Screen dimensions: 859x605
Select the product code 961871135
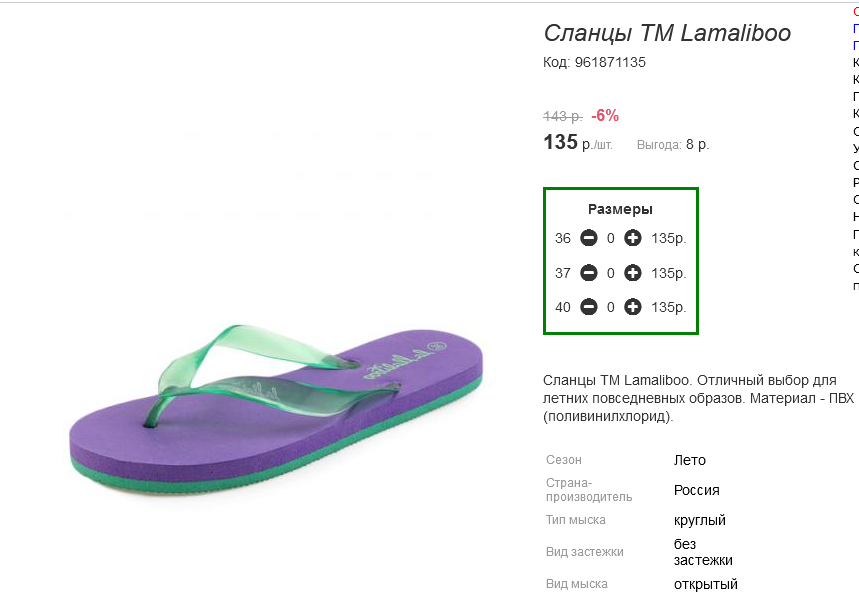pos(610,62)
